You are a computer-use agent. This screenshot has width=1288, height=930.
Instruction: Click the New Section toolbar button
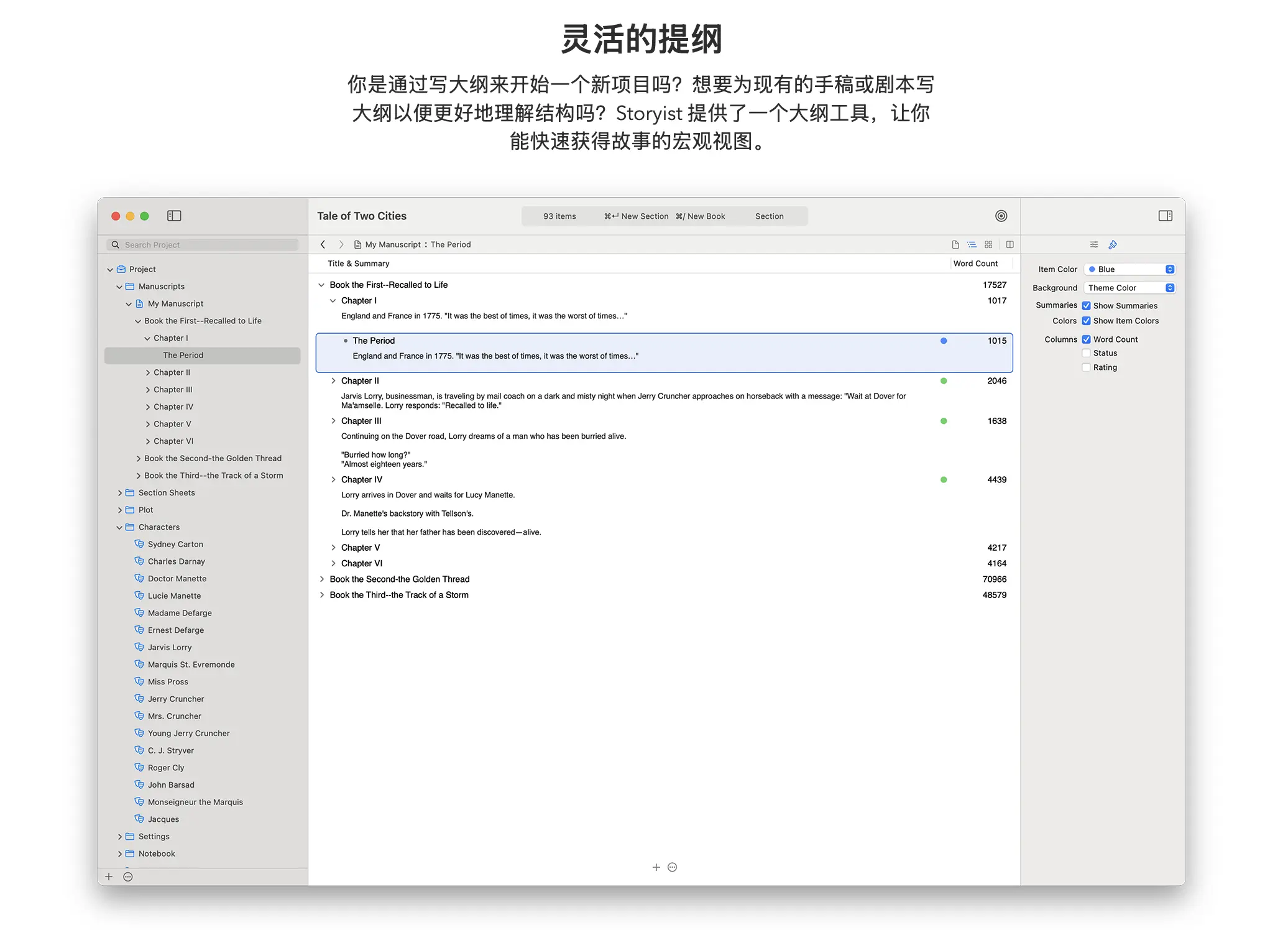click(x=637, y=216)
